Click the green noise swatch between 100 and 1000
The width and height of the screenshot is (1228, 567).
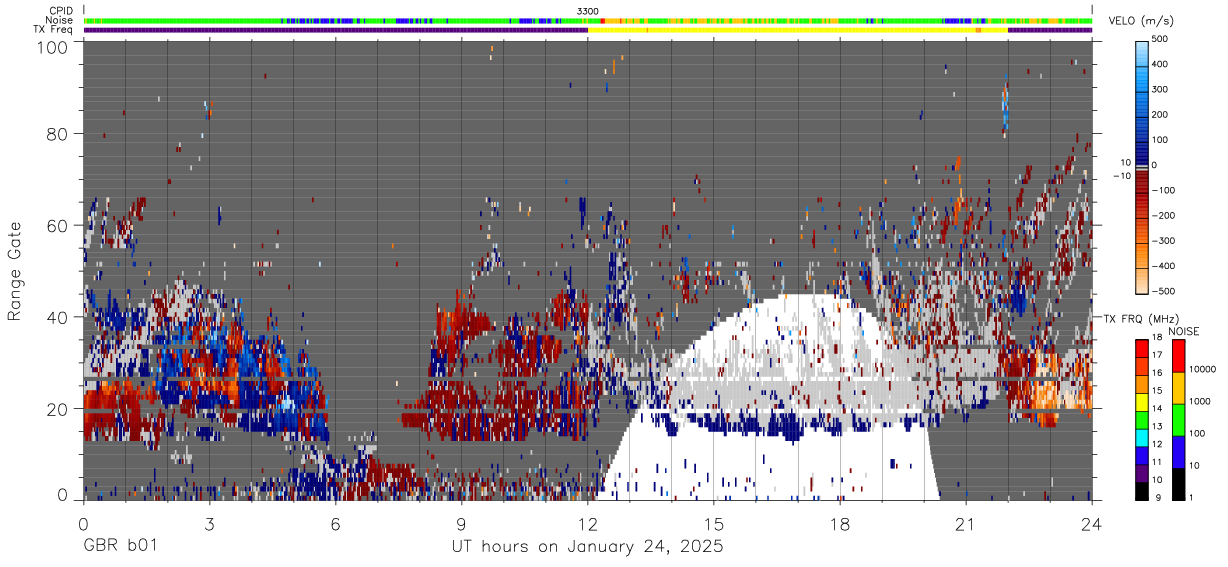pos(1178,420)
